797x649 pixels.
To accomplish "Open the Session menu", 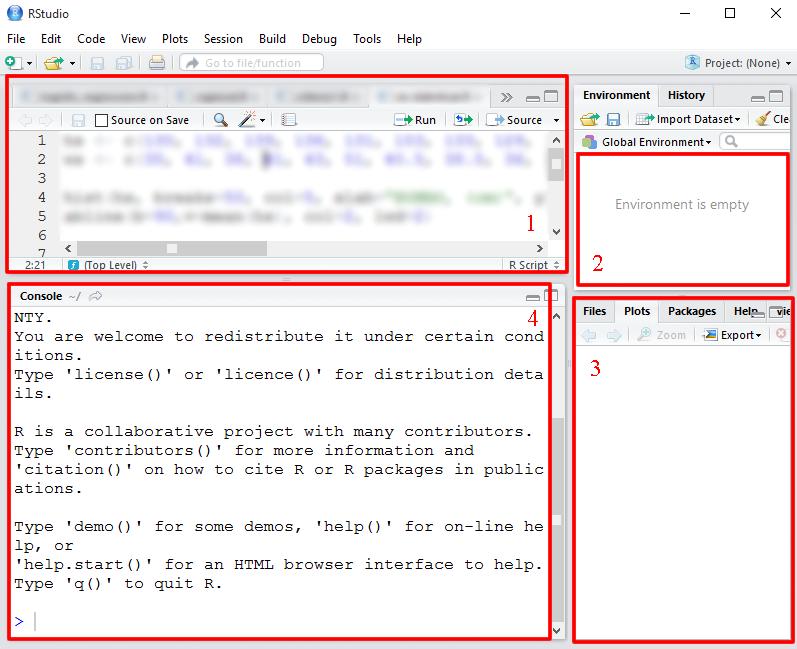I will coord(223,39).
